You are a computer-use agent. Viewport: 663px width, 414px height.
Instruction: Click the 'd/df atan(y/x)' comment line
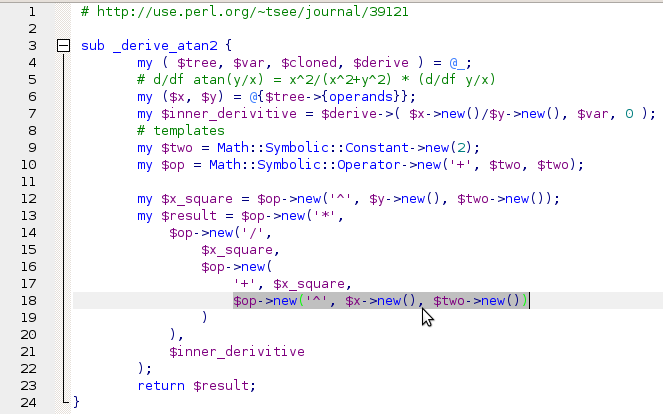(x=316, y=80)
